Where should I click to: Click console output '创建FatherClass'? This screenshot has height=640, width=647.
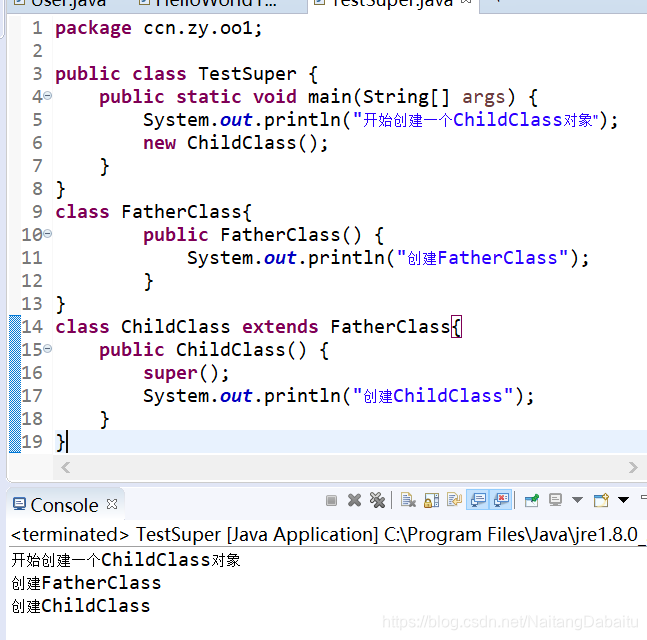click(86, 583)
